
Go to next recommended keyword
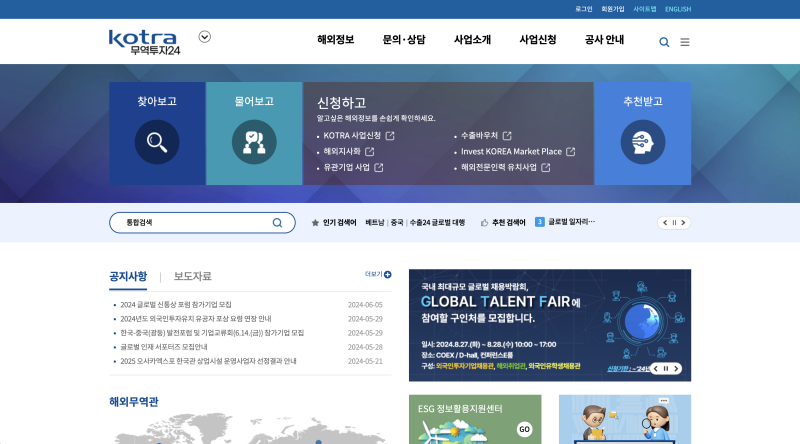click(x=683, y=223)
